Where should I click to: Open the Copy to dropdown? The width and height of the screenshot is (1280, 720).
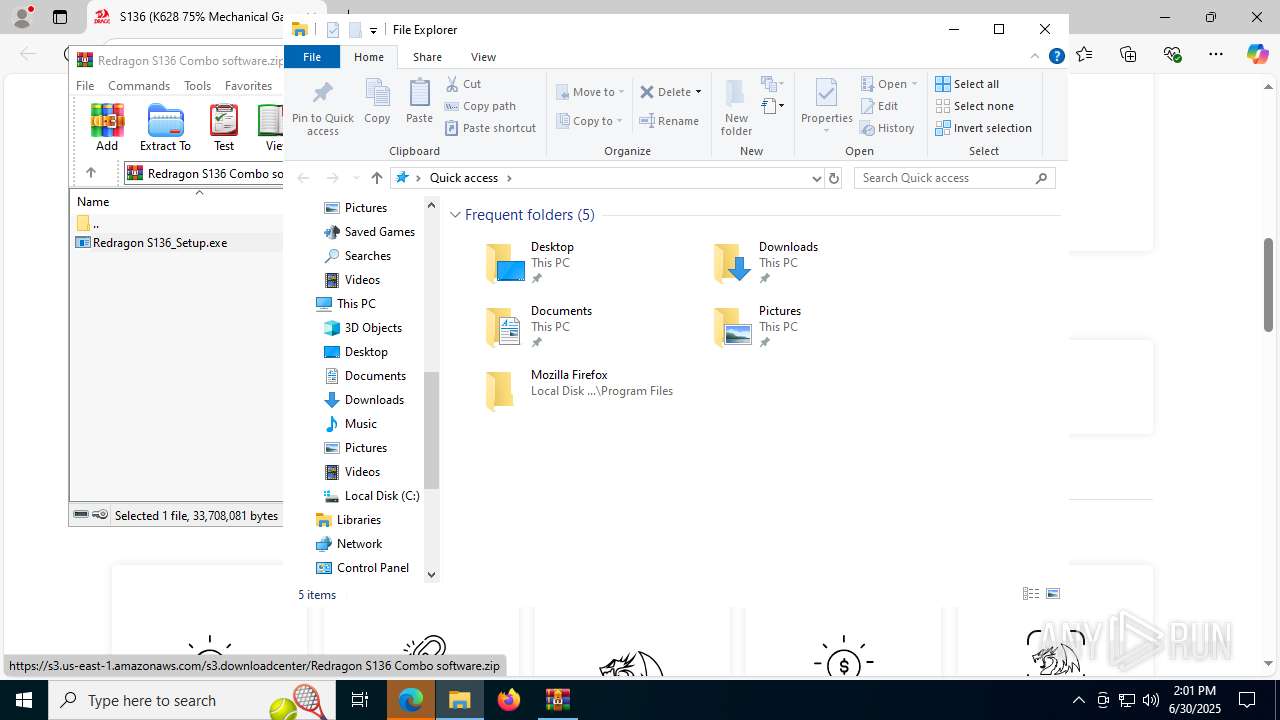click(590, 121)
